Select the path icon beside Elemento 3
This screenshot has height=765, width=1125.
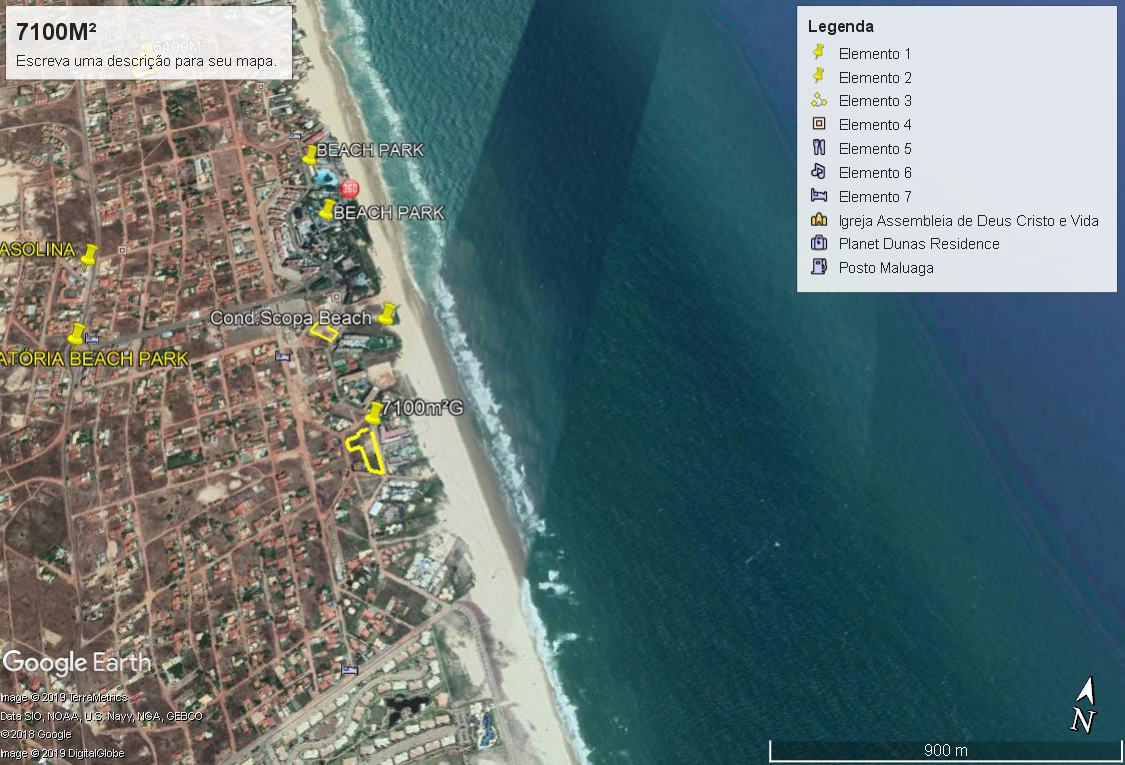(818, 100)
